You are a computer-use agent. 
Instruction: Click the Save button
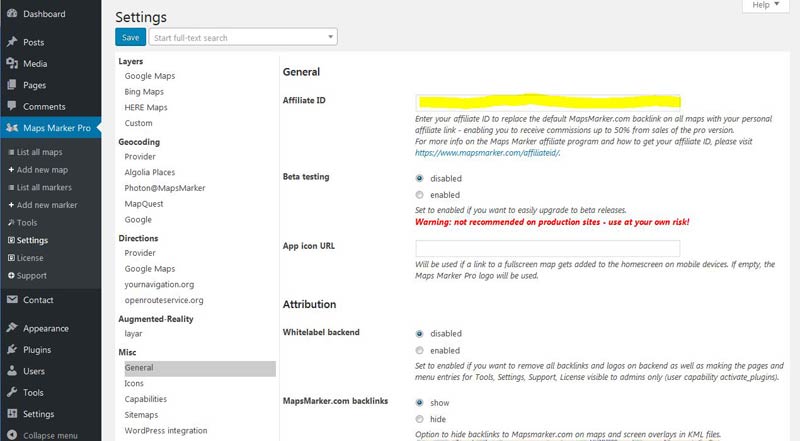click(131, 37)
